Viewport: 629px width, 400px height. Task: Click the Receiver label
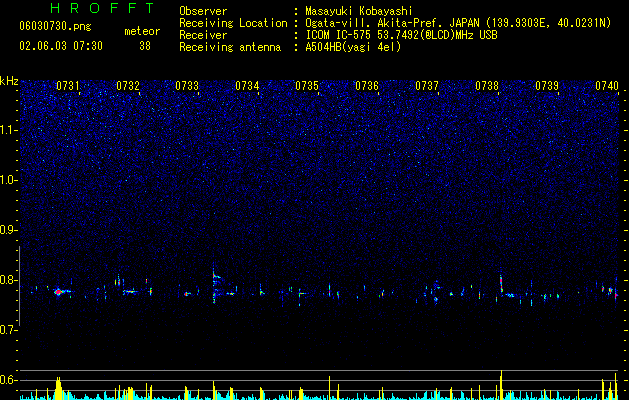click(203, 35)
